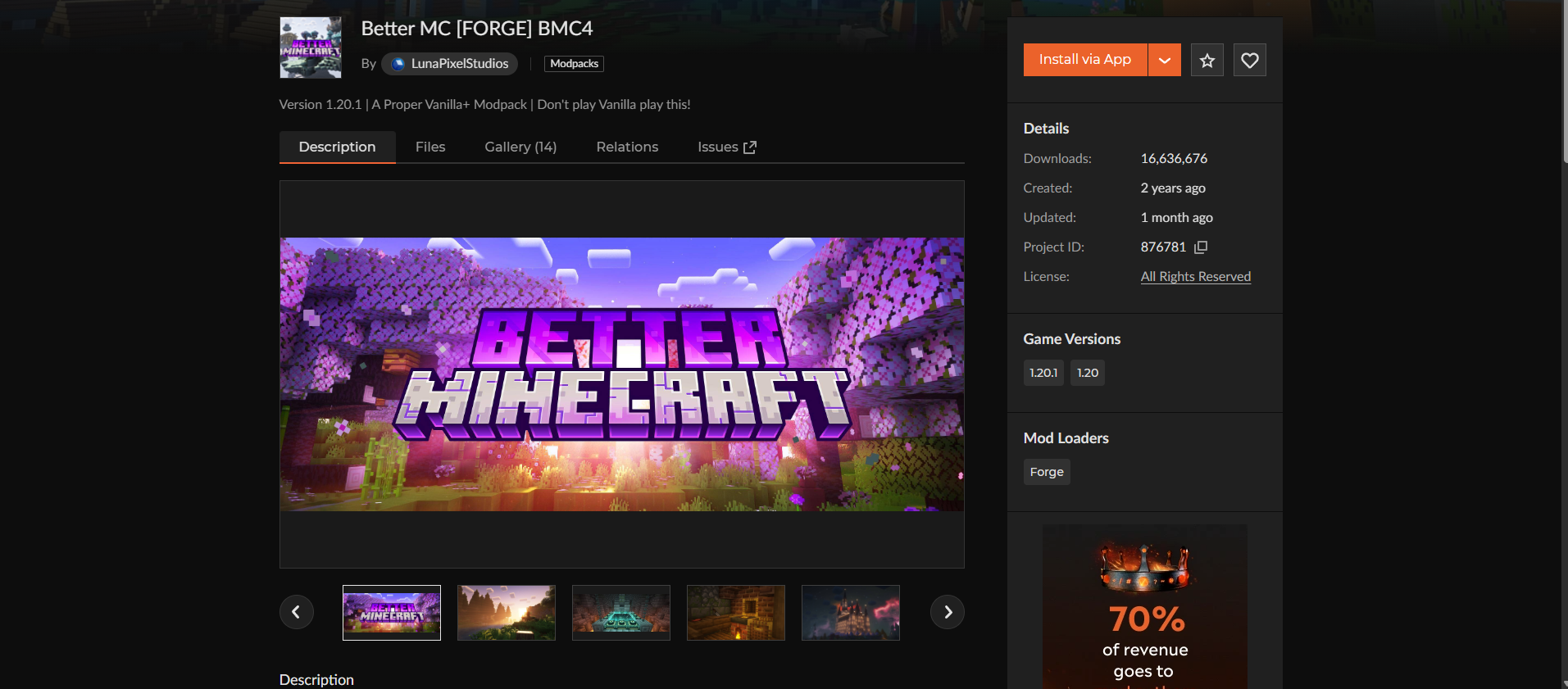Open the Files tab
The image size is (1568, 689).
pyautogui.click(x=430, y=147)
